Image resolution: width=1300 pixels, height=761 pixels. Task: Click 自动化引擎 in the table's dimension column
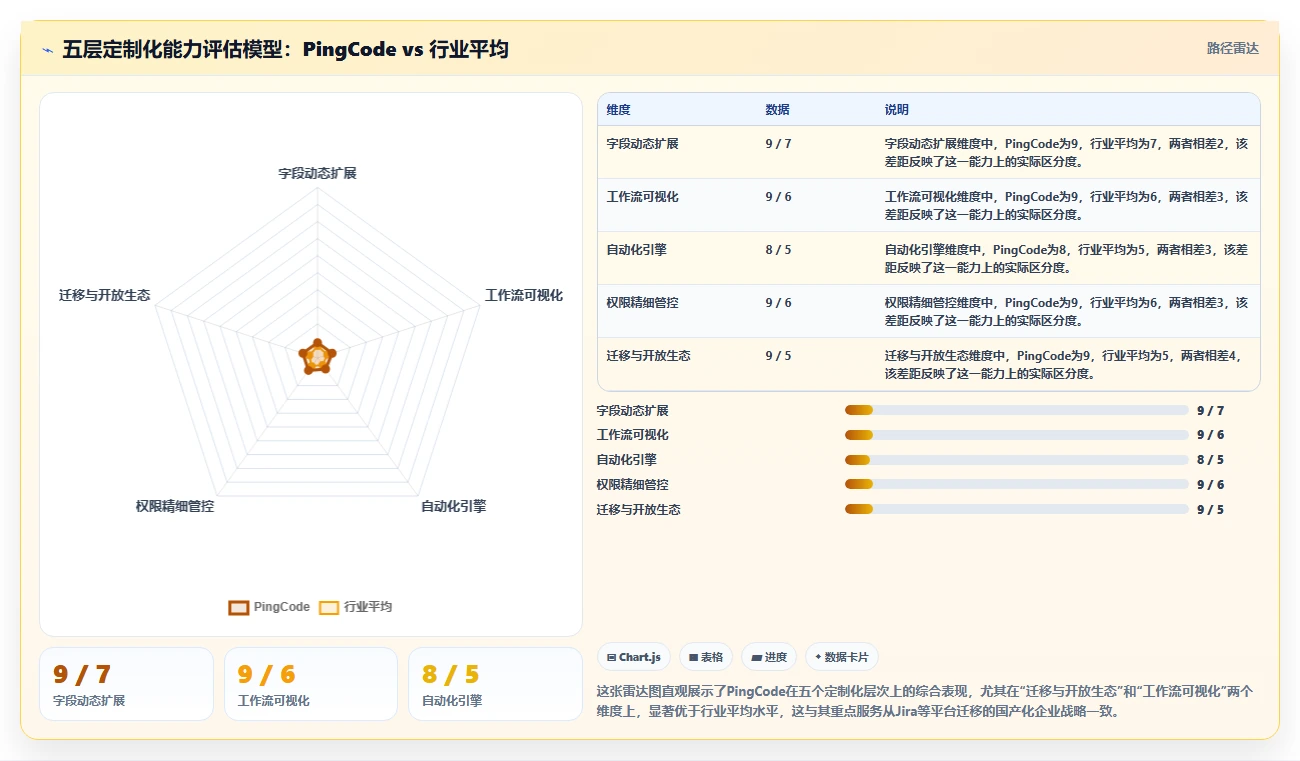[636, 250]
